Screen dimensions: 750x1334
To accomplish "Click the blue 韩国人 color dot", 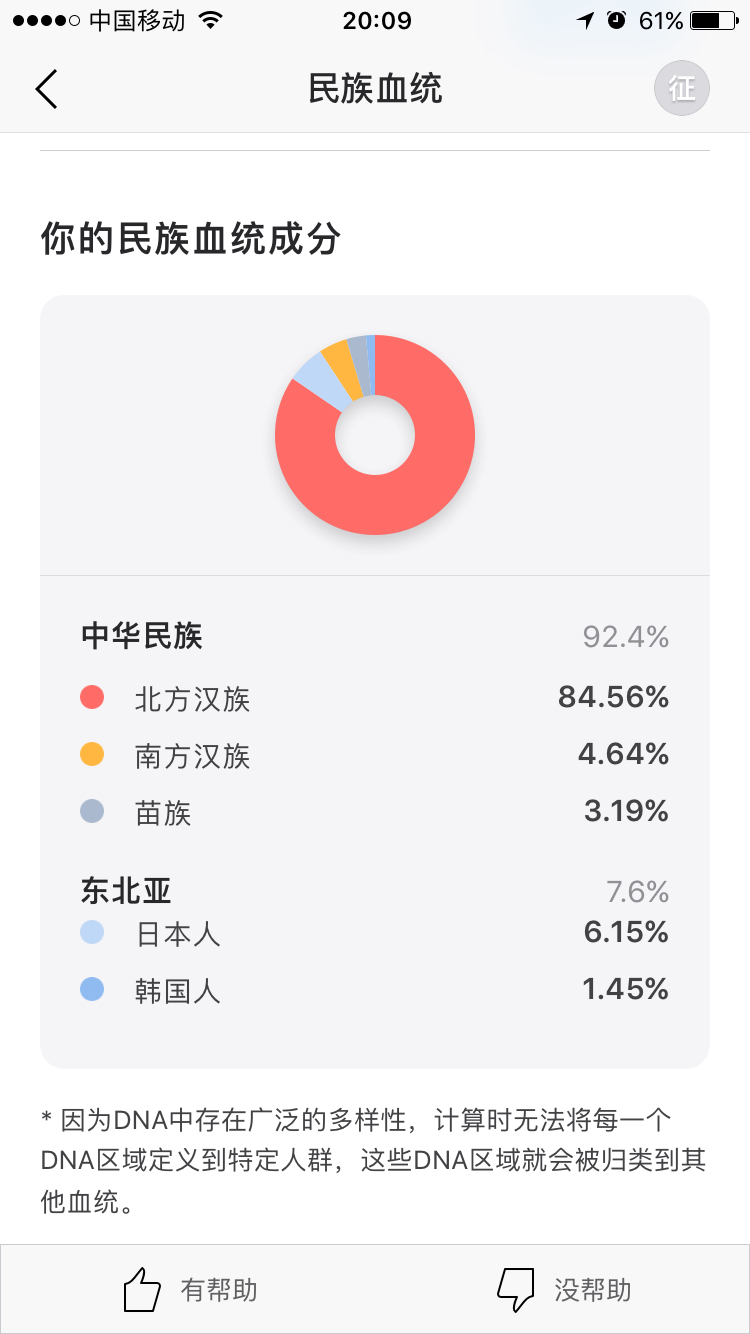I will pyautogui.click(x=92, y=990).
